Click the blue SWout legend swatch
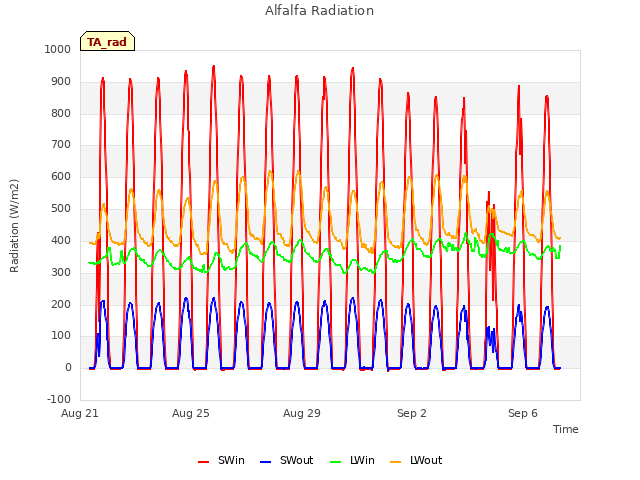Screen dimensions: 640x480 pyautogui.click(x=265, y=462)
